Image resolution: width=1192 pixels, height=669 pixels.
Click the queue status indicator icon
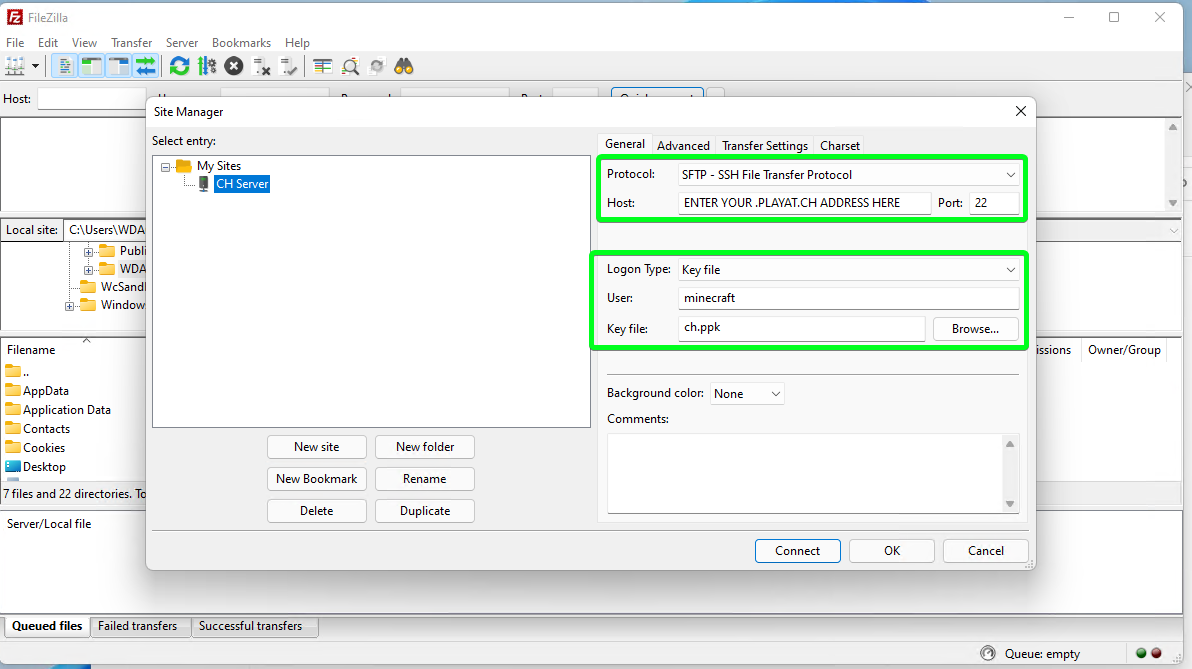[x=988, y=653]
